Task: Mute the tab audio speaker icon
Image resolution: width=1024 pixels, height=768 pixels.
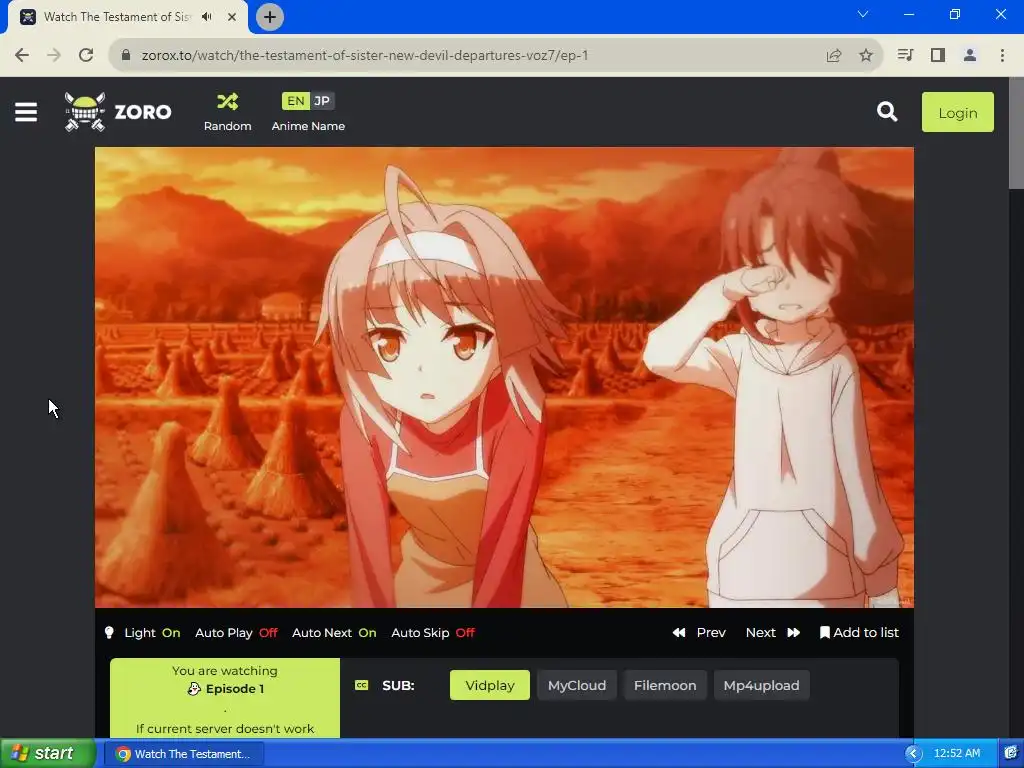Action: [x=207, y=17]
